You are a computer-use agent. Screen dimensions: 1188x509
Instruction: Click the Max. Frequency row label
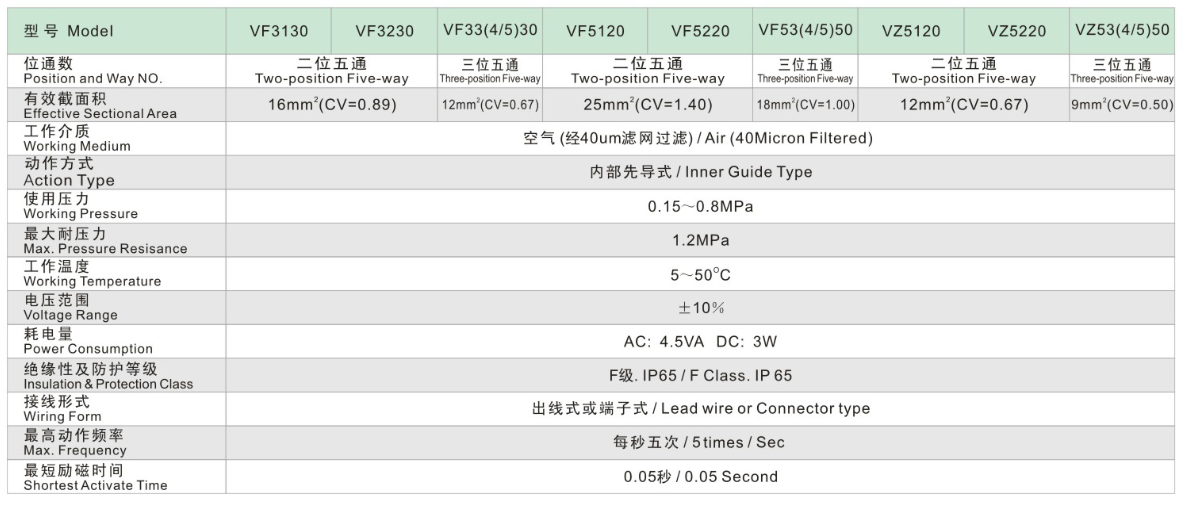tap(75, 443)
